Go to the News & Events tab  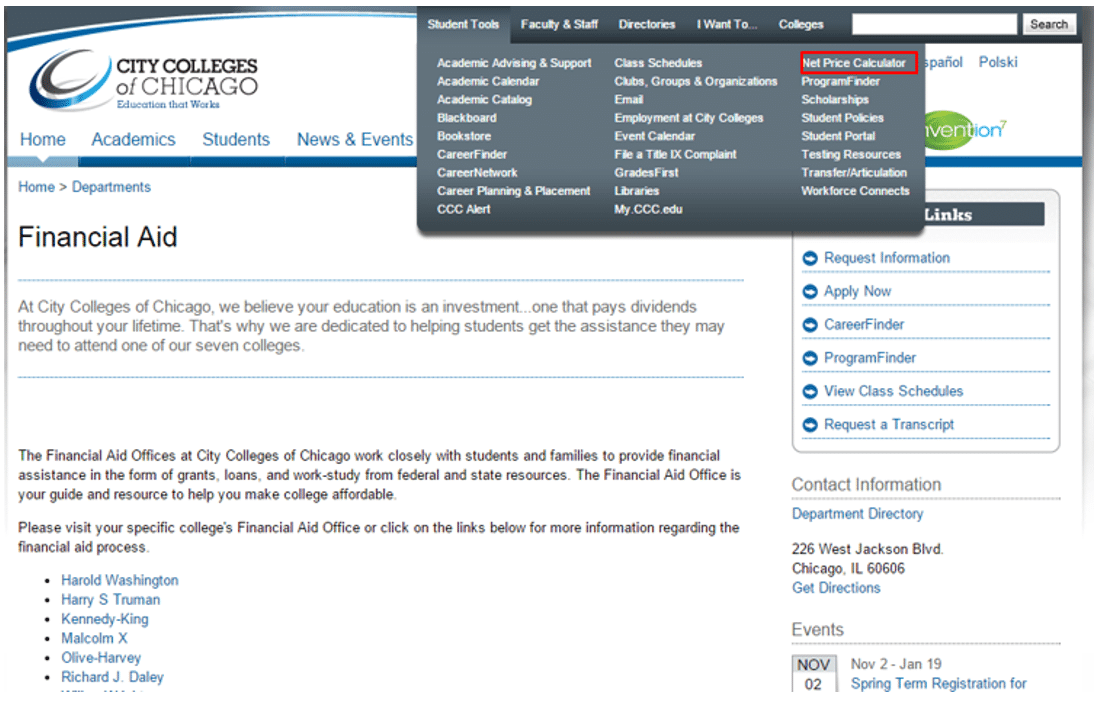coord(355,140)
